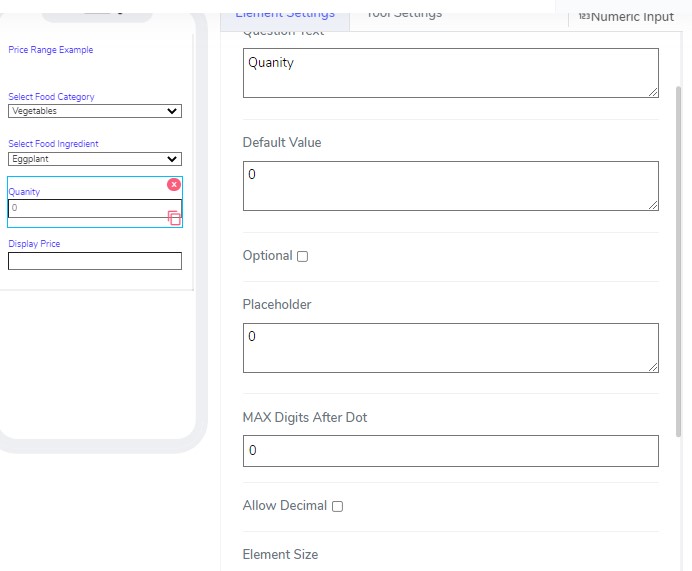Click the Question Text box resize handle
This screenshot has width=692, height=571.
point(653,92)
